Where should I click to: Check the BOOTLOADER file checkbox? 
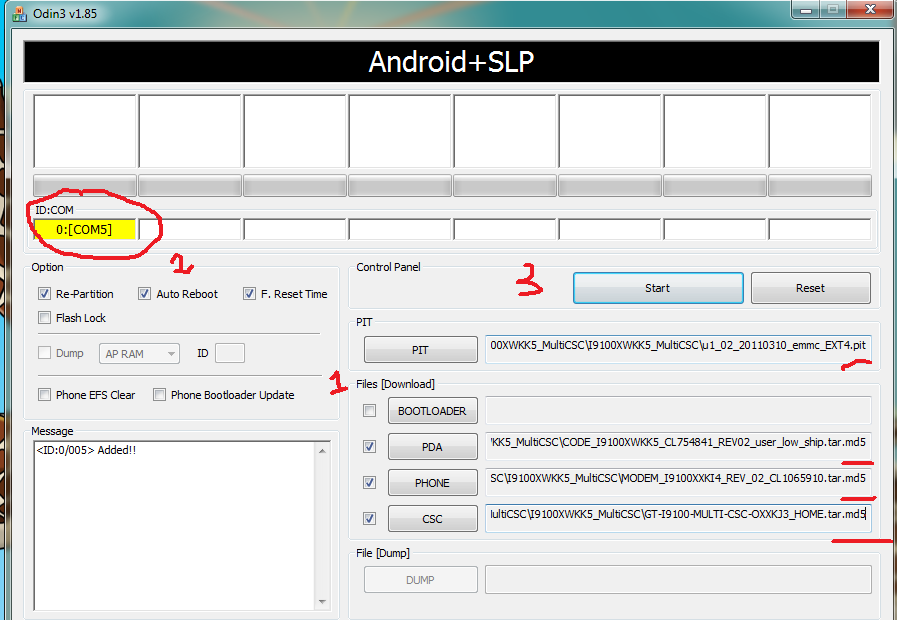pos(370,411)
